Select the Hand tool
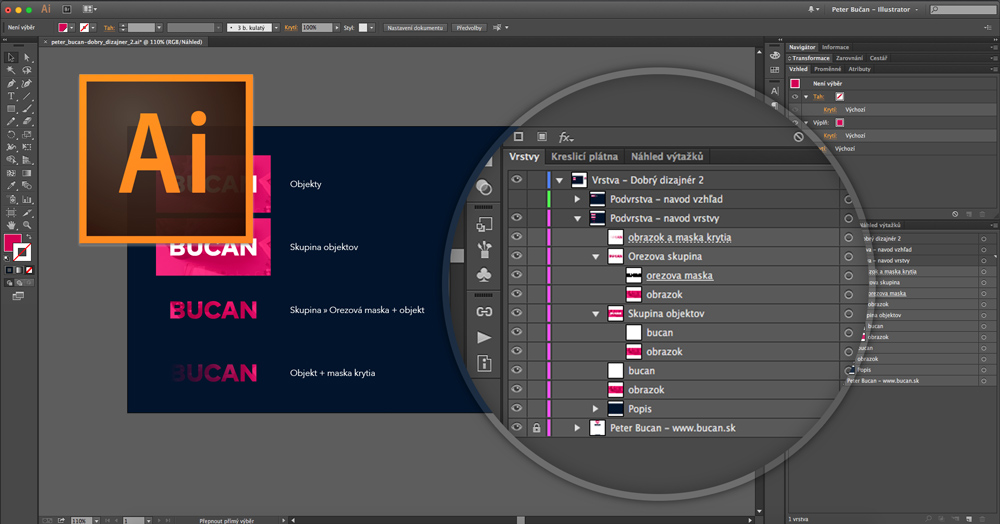The image size is (1000, 524). (x=11, y=225)
